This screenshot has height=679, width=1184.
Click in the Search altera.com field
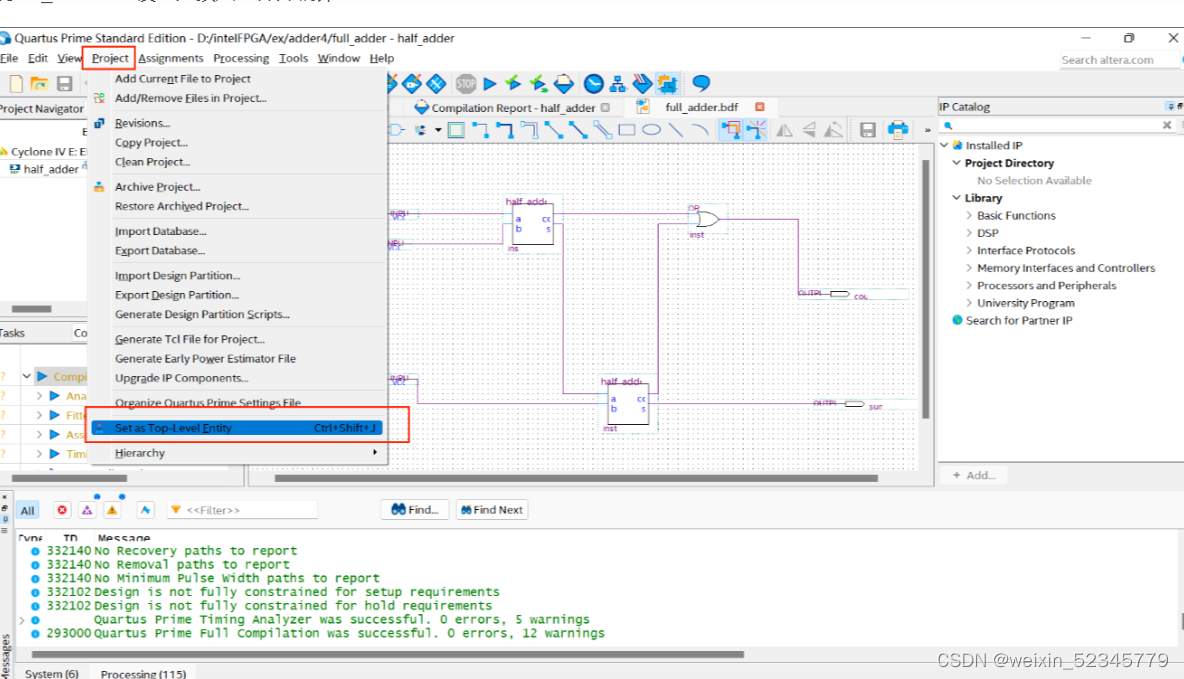click(1118, 60)
